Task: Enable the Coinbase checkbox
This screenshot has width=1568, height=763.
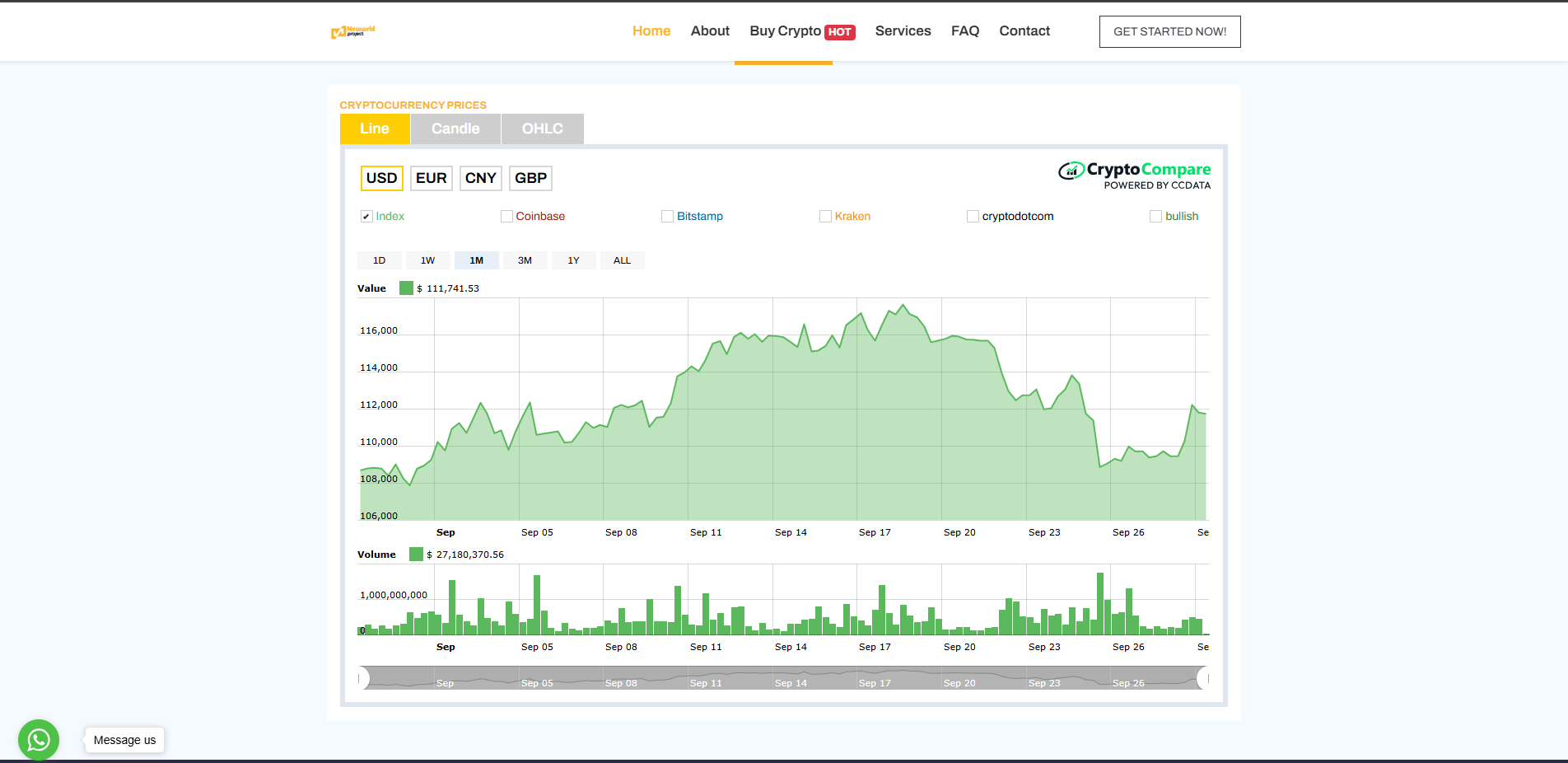Action: [506, 217]
